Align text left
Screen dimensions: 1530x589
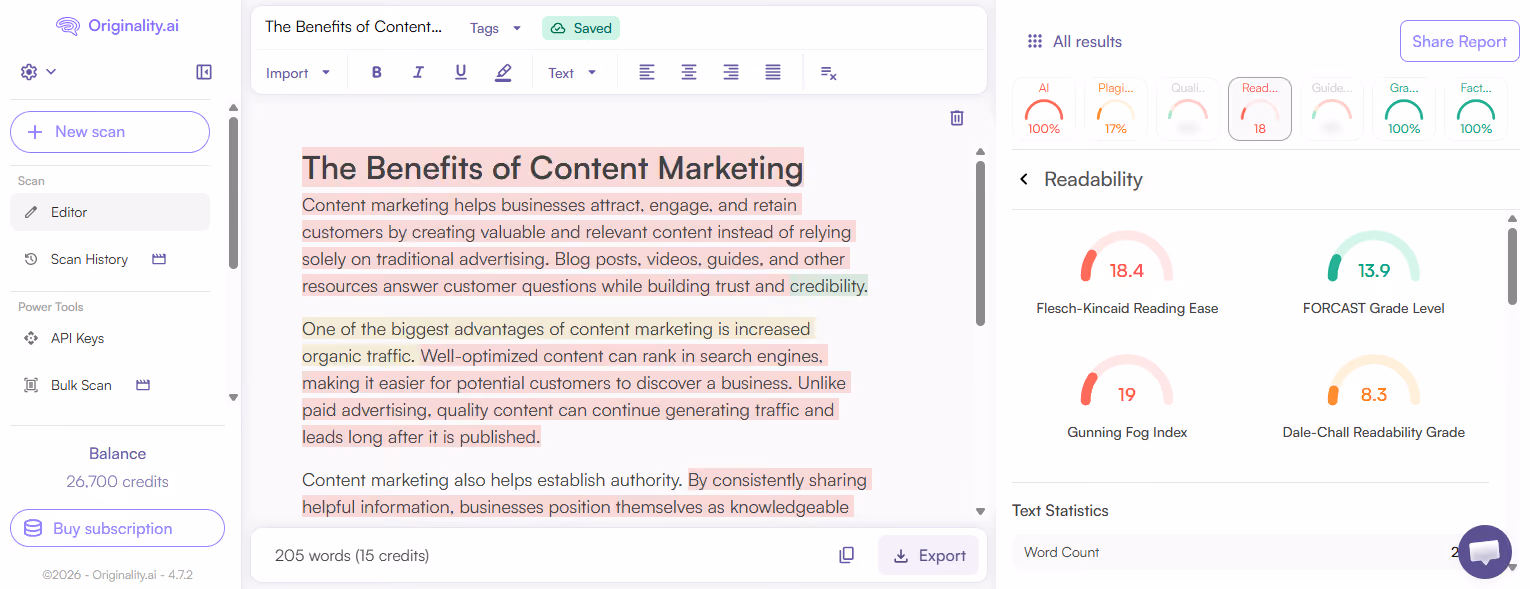point(647,73)
